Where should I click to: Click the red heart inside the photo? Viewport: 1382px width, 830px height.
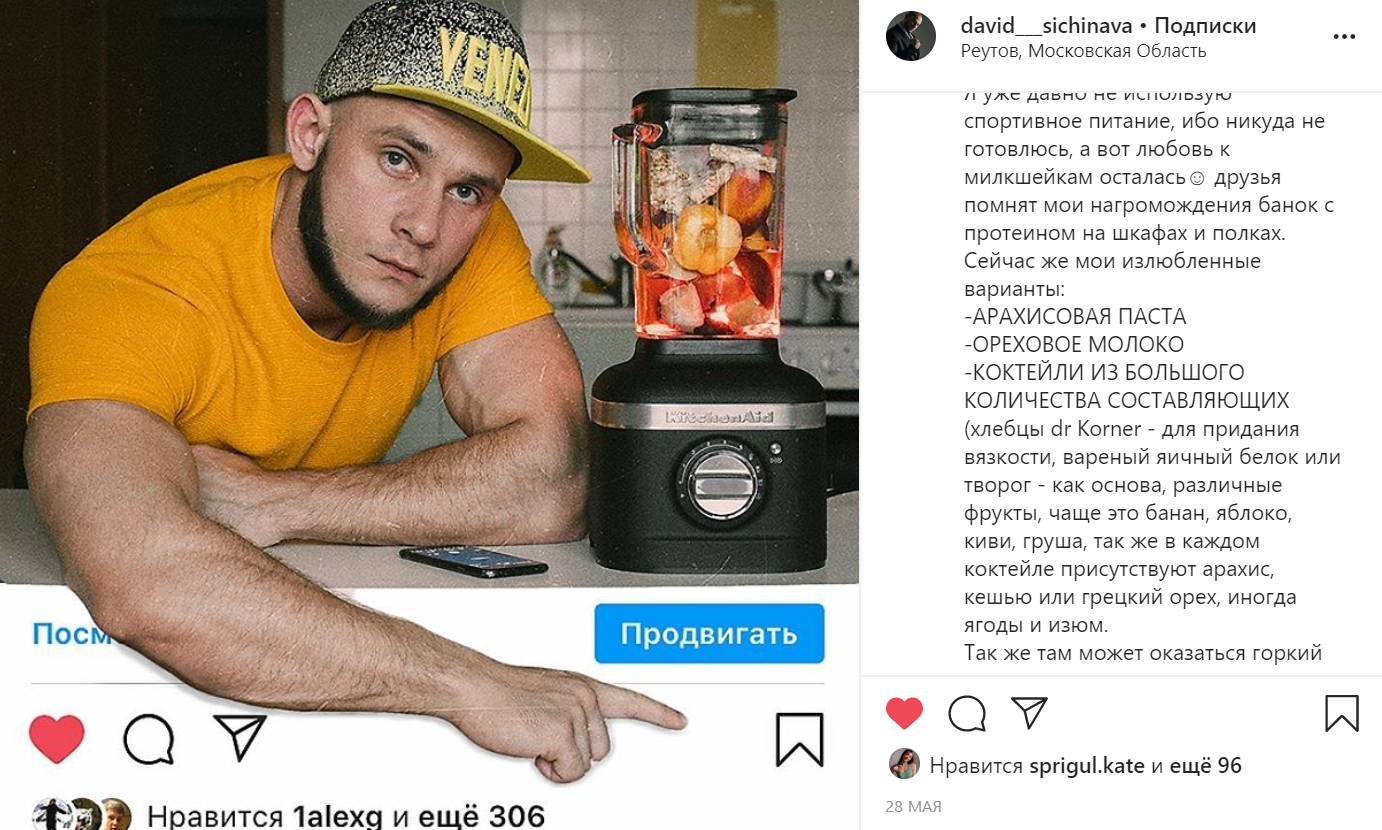pos(57,739)
